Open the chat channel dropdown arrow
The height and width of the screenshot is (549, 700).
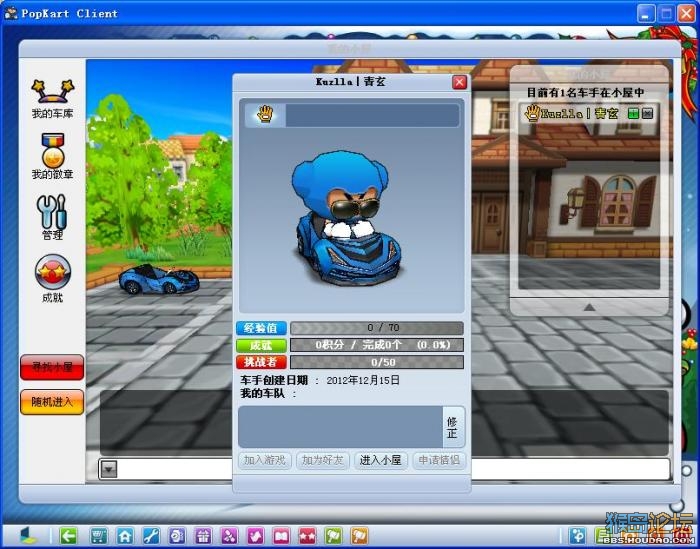click(109, 469)
